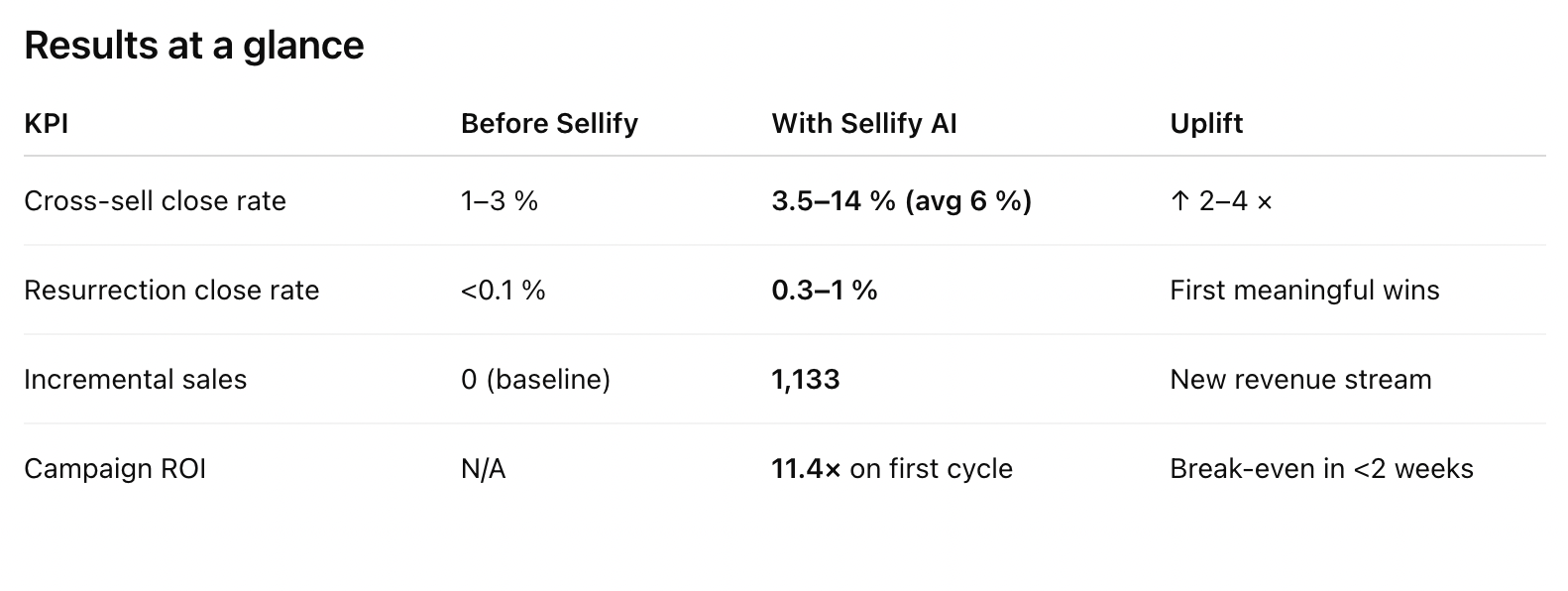Click the 'Results at a glance' heading
Image resolution: width=1568 pixels, height=591 pixels.
pos(194,46)
